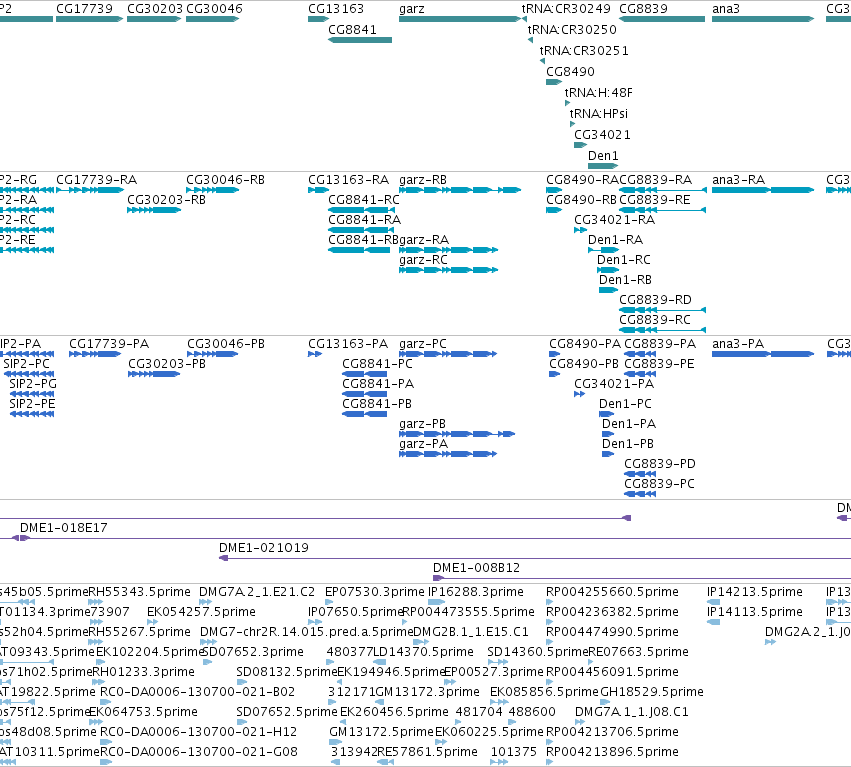This screenshot has height=767, width=851.
Task: Select the GH18529.5prime EST label
Action: [x=652, y=692]
